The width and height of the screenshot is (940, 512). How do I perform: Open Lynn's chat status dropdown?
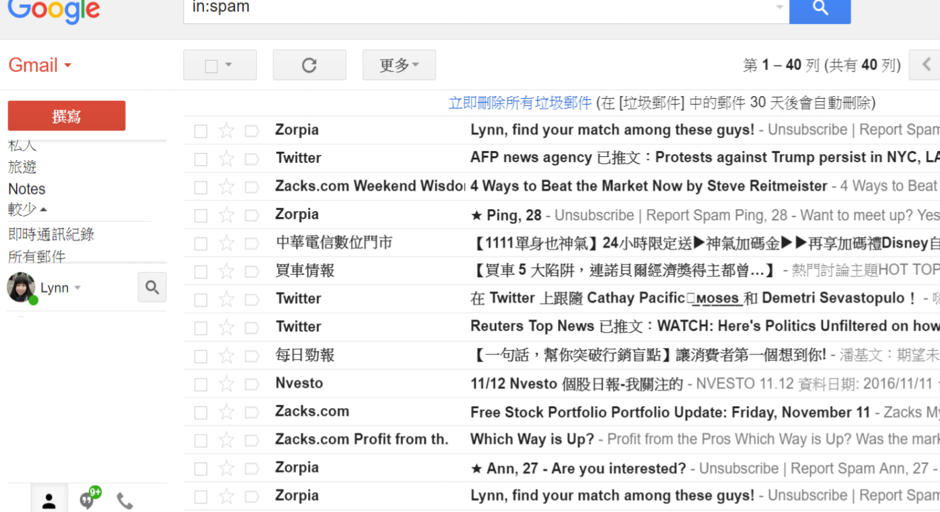pos(77,288)
